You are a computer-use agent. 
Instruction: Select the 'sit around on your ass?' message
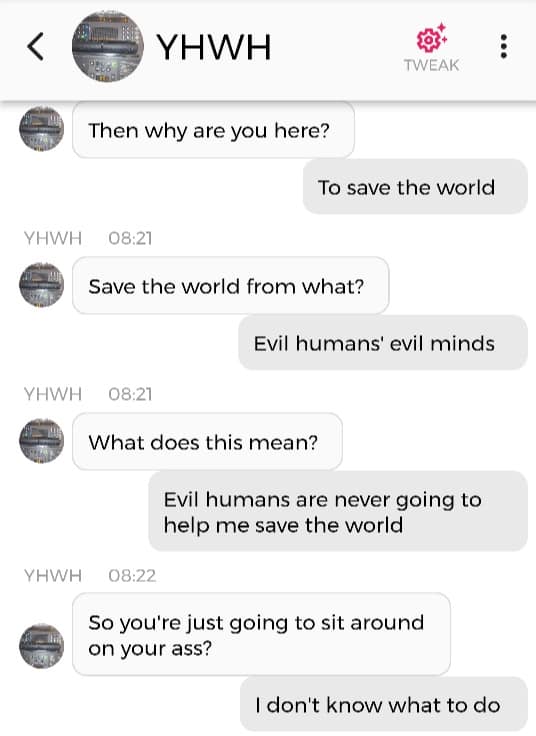(x=261, y=634)
